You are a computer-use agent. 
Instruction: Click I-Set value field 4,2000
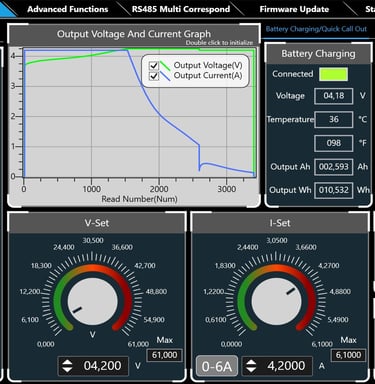click(277, 366)
